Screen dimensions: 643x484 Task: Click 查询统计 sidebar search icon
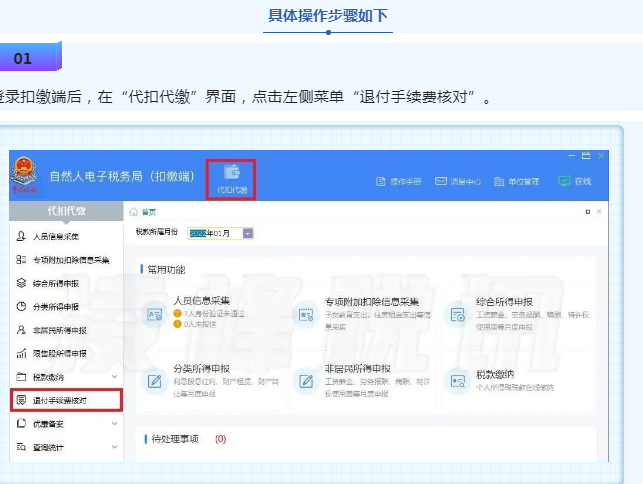tap(21, 447)
